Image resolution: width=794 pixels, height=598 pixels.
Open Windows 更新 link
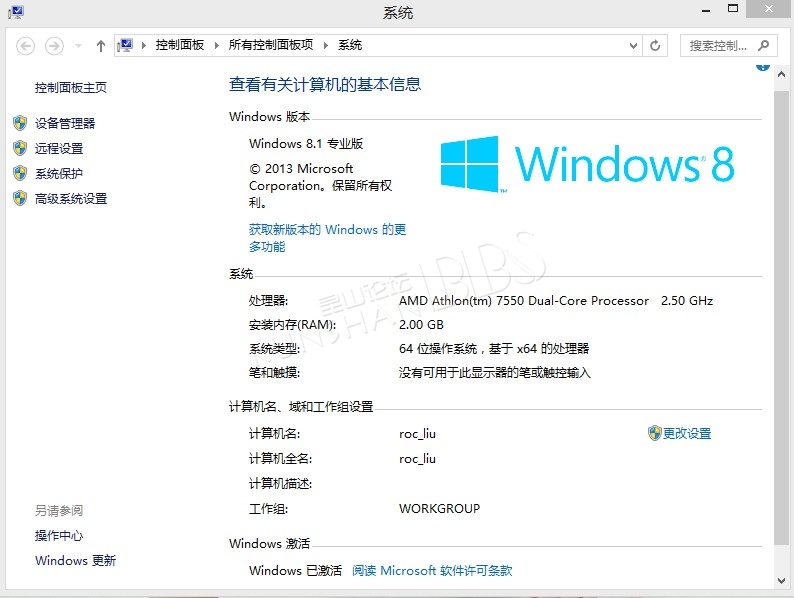[x=75, y=561]
